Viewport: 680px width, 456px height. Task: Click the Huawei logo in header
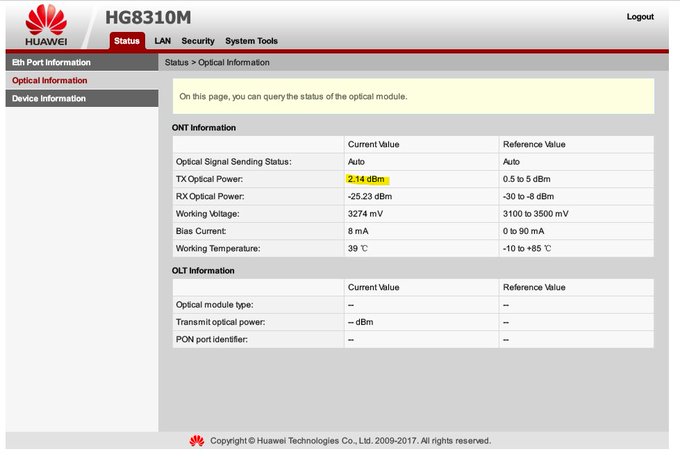pos(46,25)
